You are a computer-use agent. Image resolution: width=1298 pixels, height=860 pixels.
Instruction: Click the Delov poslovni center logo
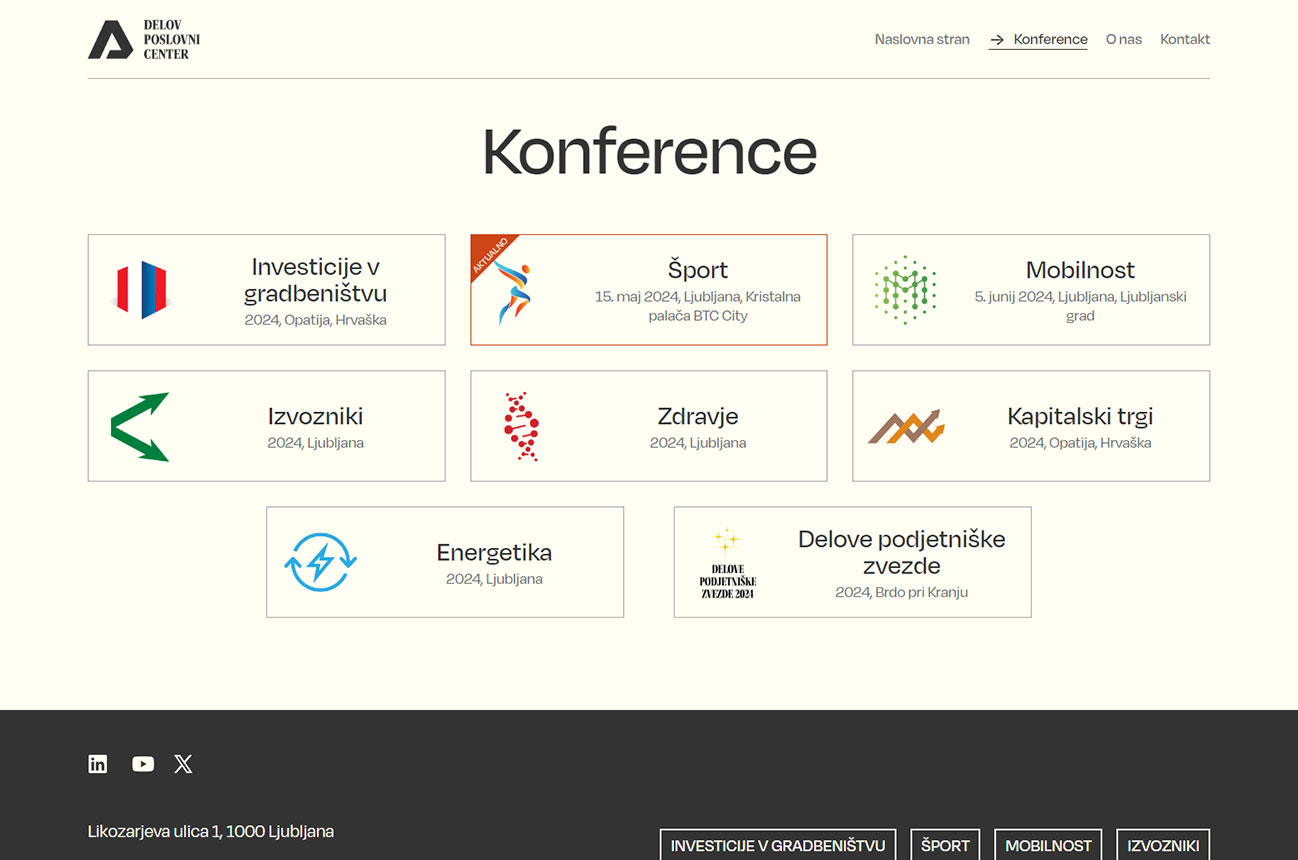[144, 39]
